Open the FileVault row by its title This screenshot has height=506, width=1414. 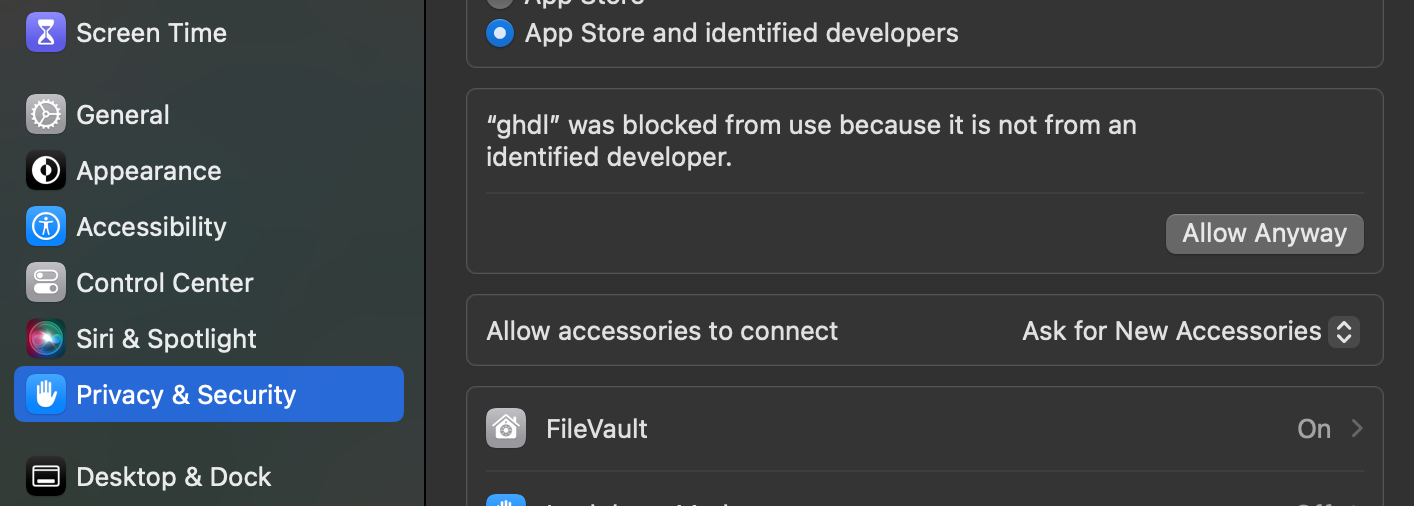596,429
